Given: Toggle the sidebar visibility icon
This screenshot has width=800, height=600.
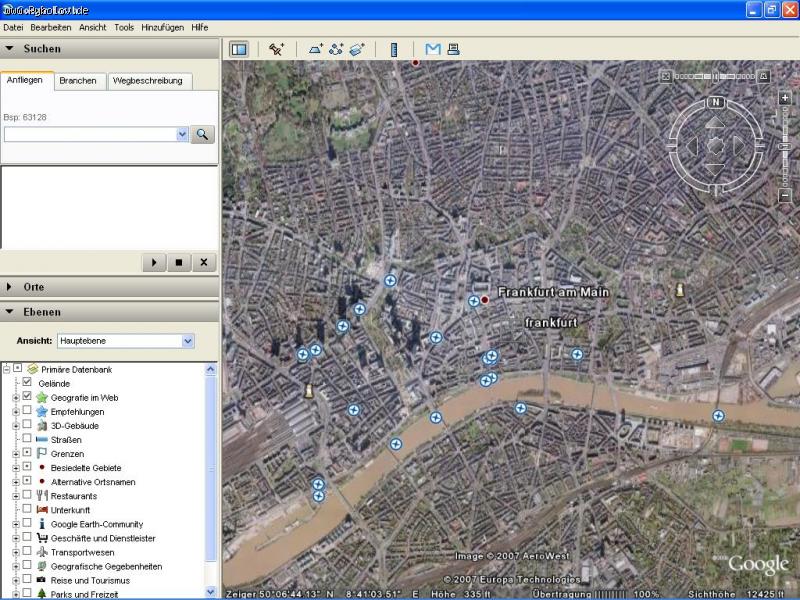Looking at the screenshot, I should [x=239, y=48].
